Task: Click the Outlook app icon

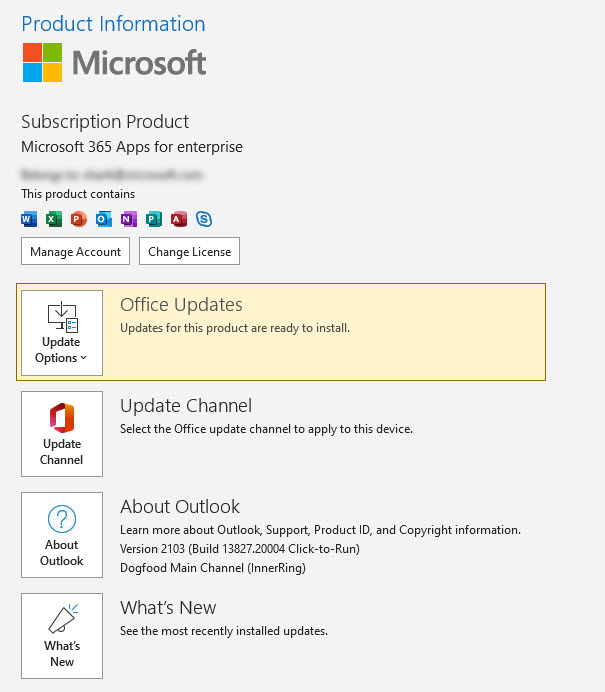Action: 104,219
